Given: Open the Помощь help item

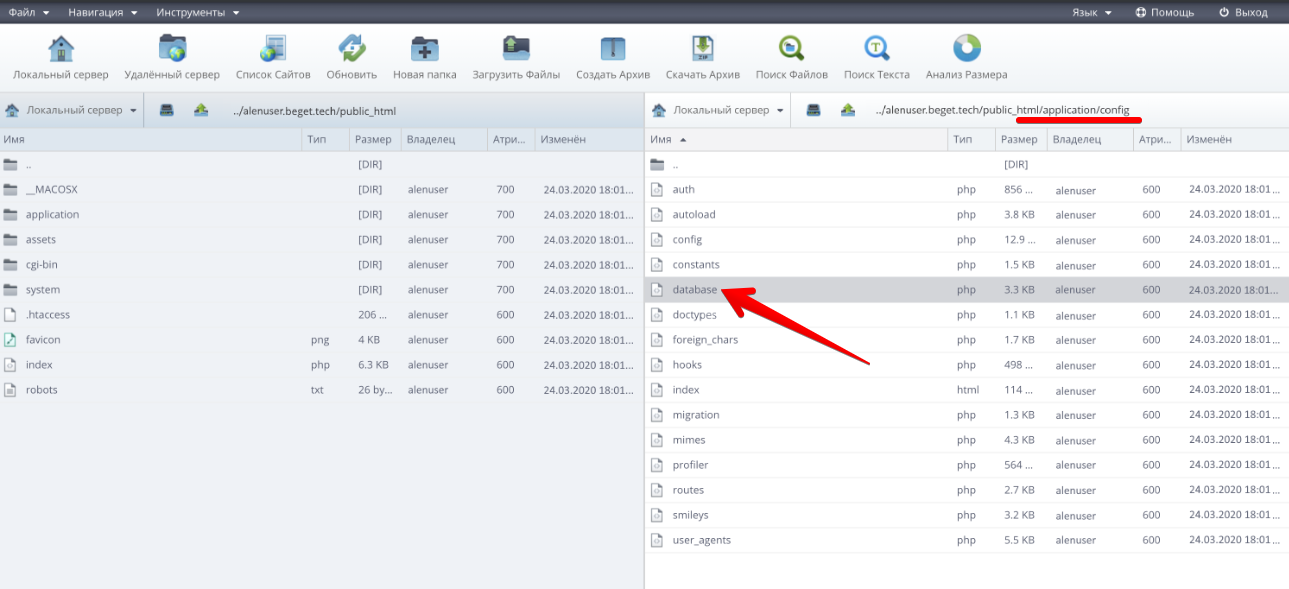Looking at the screenshot, I should click(1165, 12).
